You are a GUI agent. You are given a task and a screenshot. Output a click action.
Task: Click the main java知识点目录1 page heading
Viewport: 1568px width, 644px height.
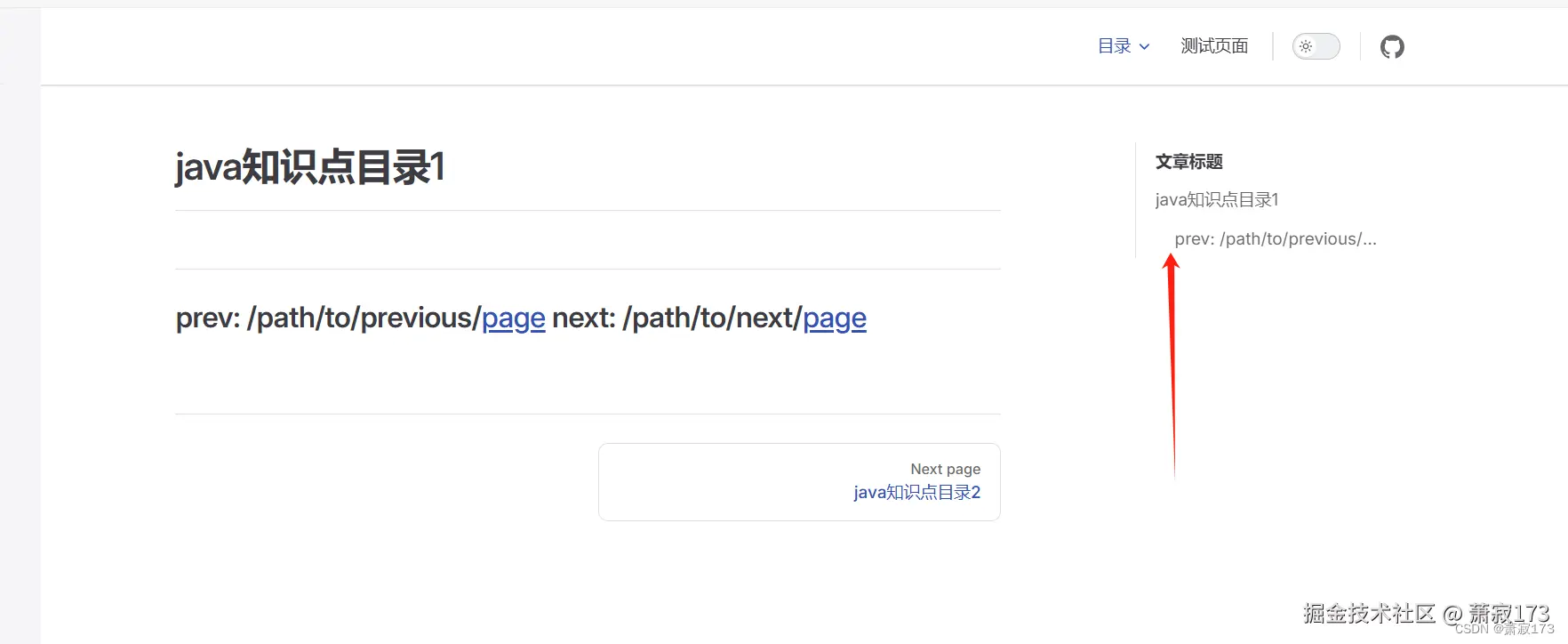pyautogui.click(x=309, y=167)
